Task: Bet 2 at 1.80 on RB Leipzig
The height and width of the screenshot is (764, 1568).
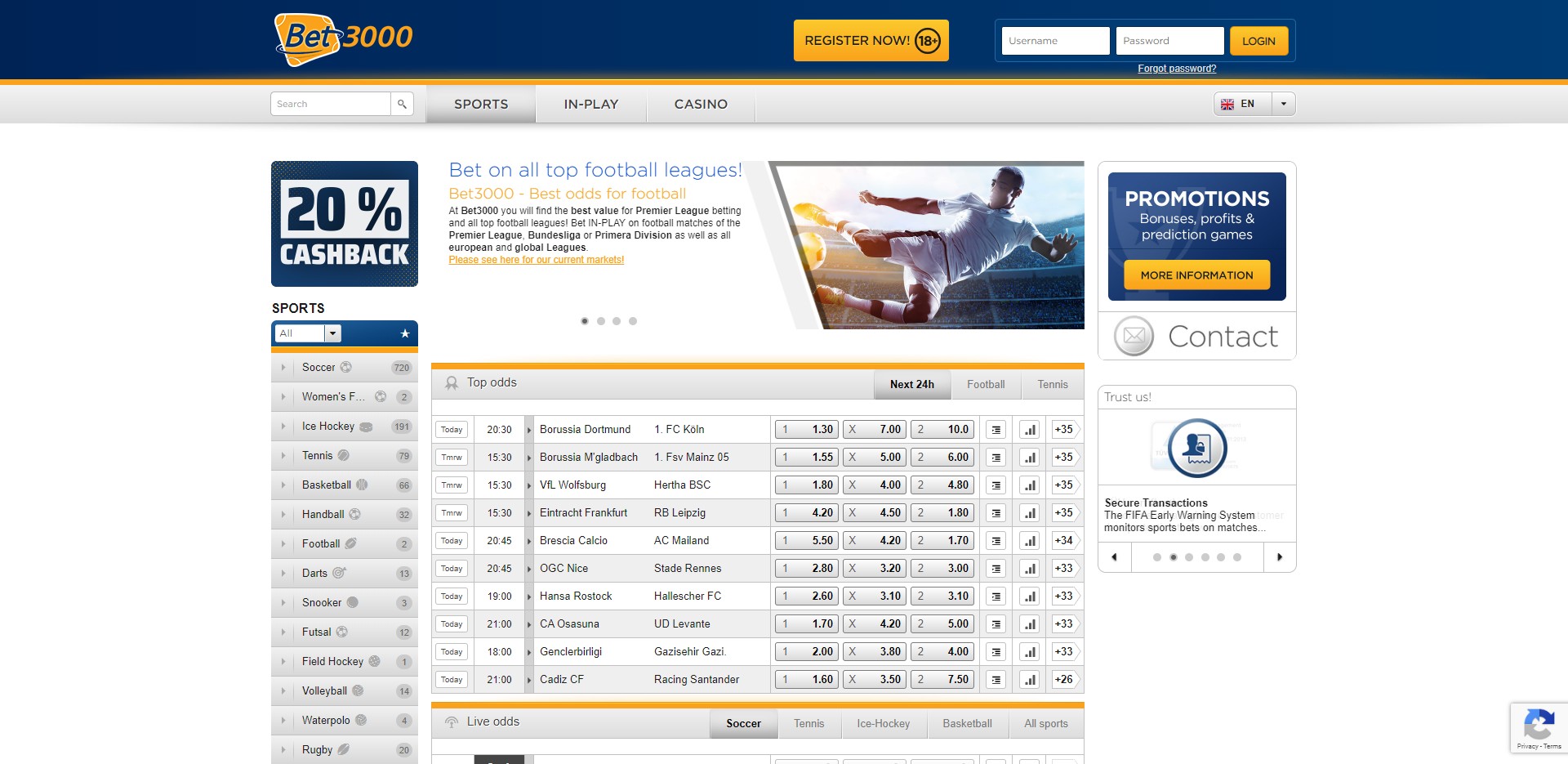Action: point(942,513)
